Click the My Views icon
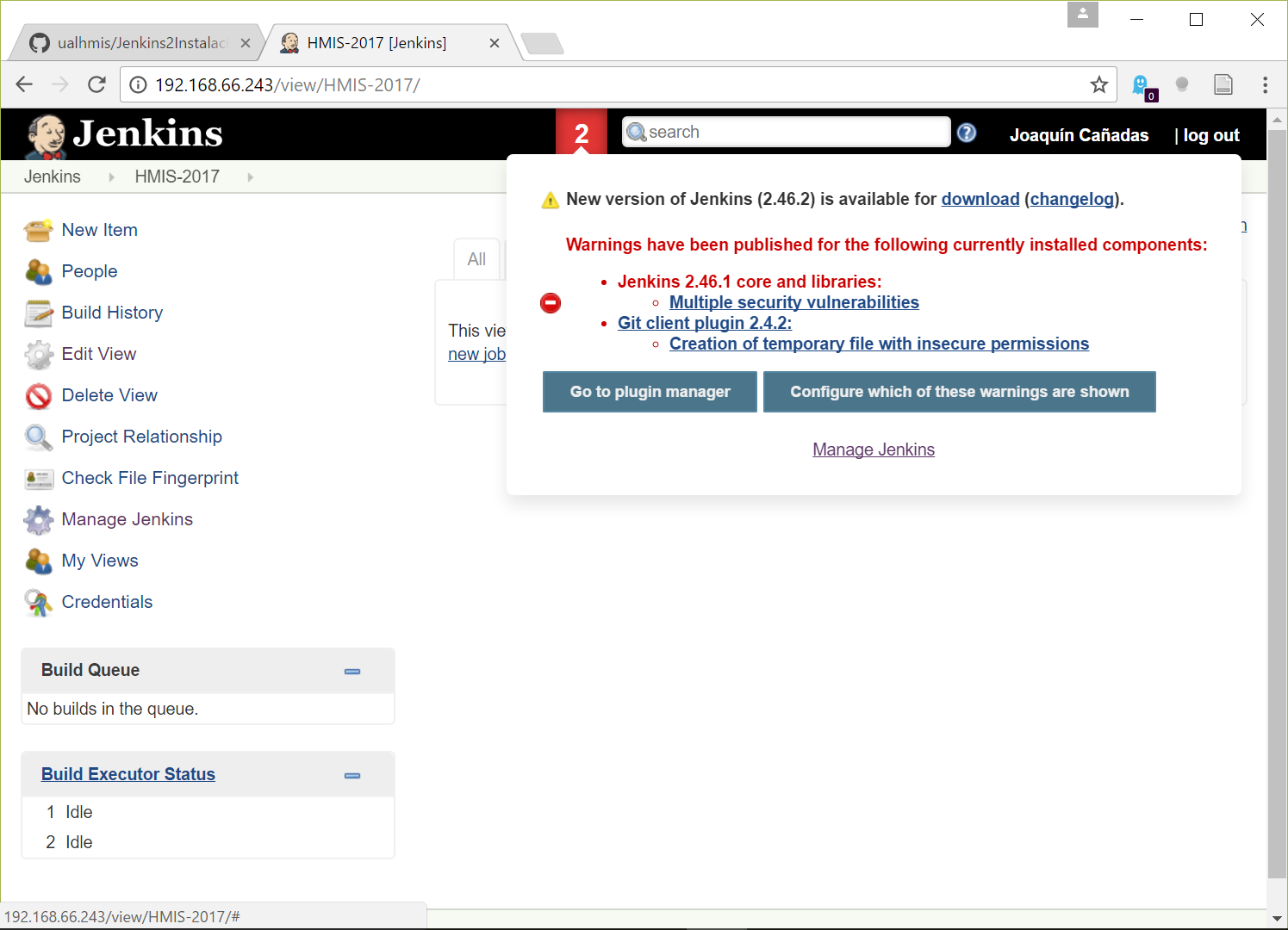 (x=39, y=561)
